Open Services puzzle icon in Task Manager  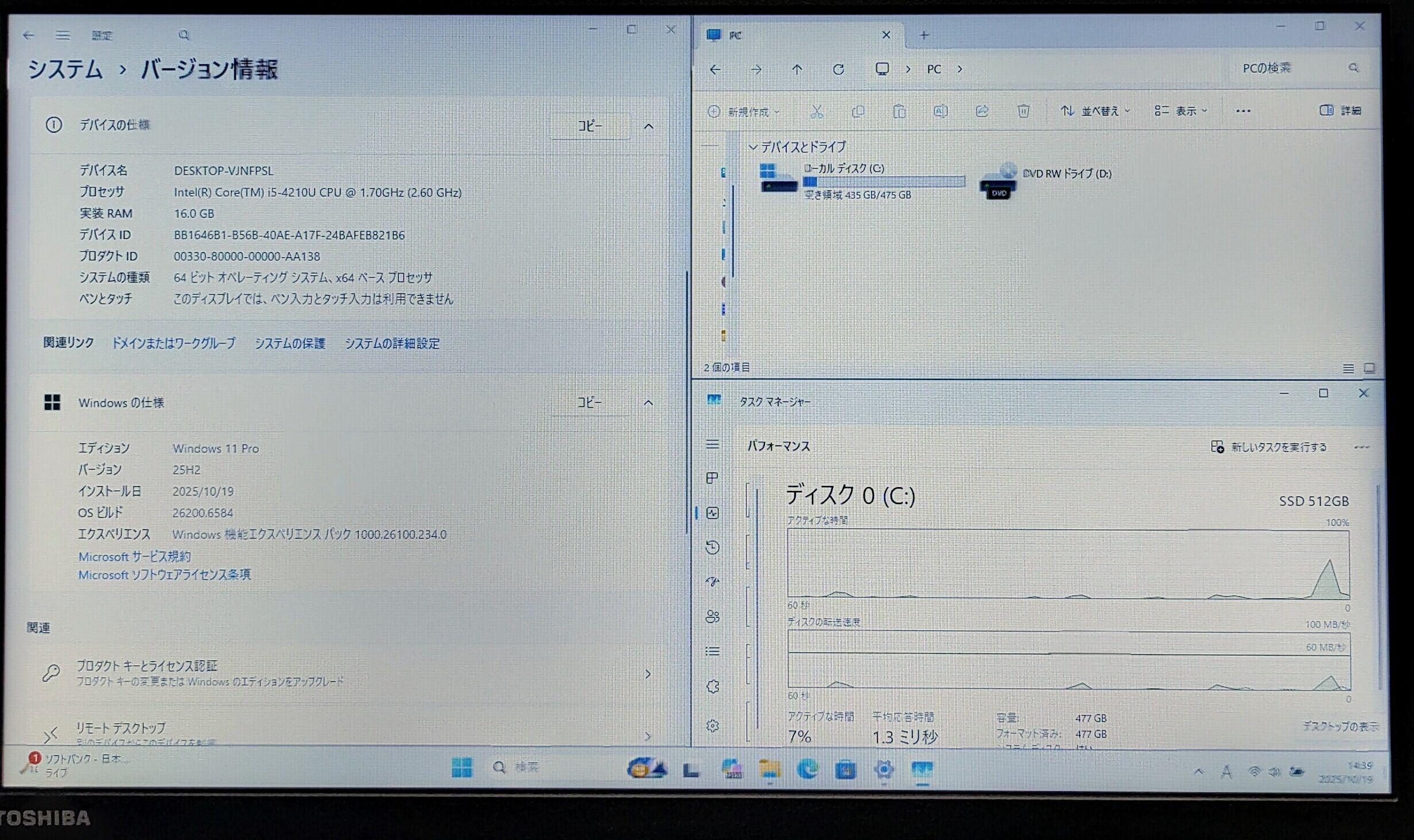coord(712,686)
